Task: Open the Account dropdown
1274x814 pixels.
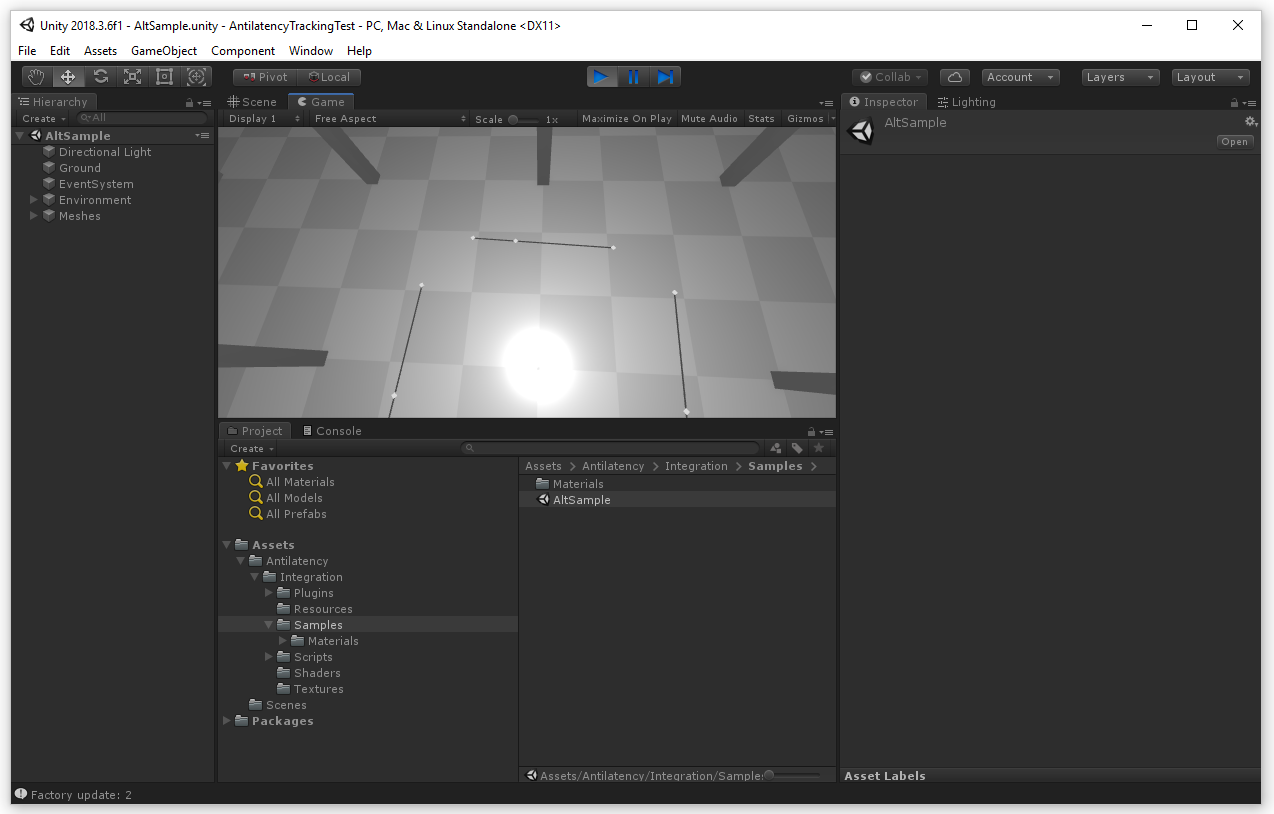Action: click(1020, 77)
